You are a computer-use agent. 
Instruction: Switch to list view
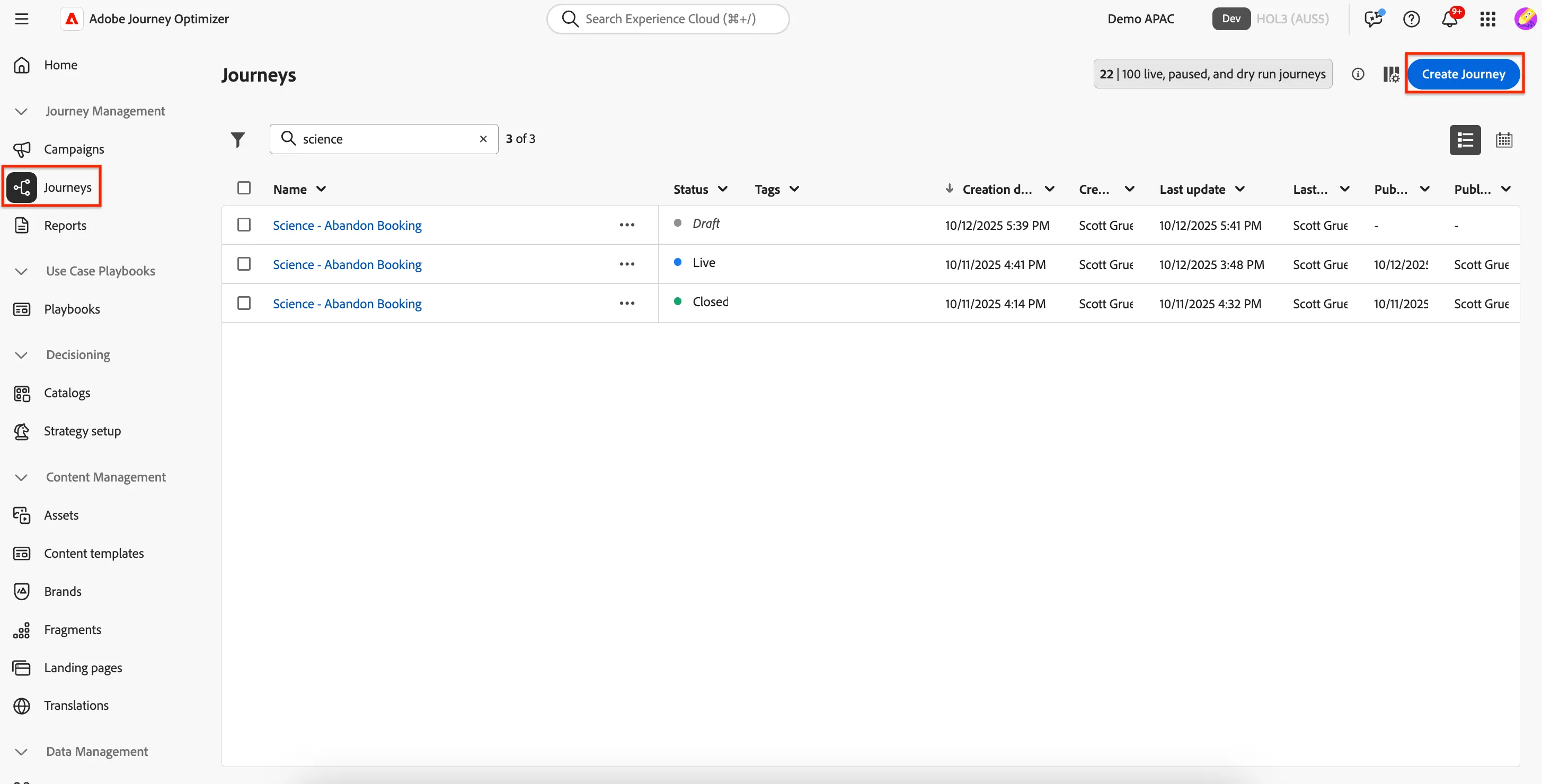click(1465, 140)
